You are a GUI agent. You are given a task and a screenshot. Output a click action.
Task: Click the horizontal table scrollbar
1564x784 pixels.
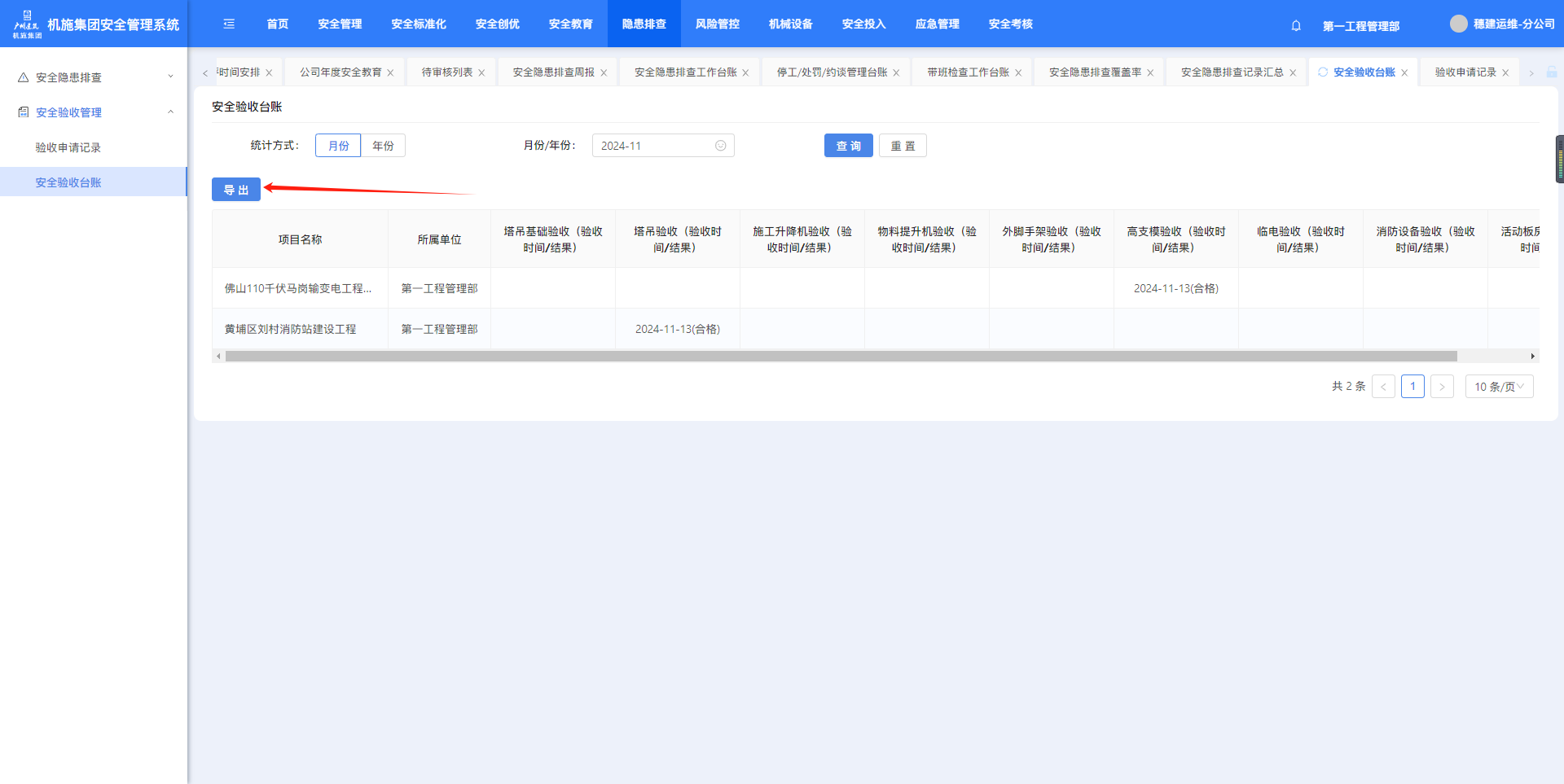841,357
